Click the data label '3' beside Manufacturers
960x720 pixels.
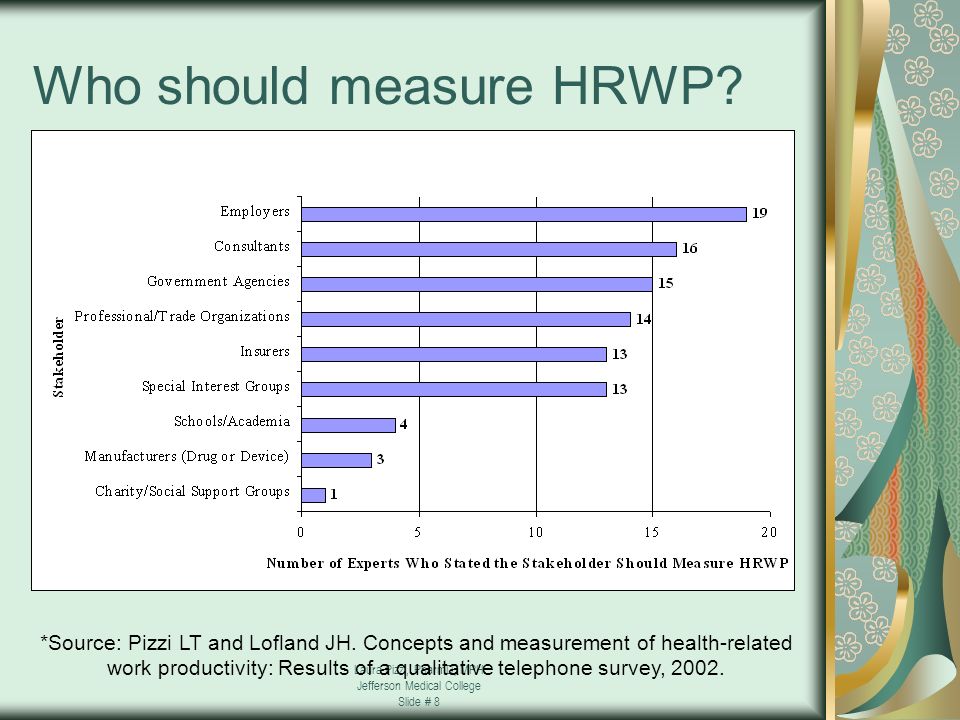click(x=380, y=459)
